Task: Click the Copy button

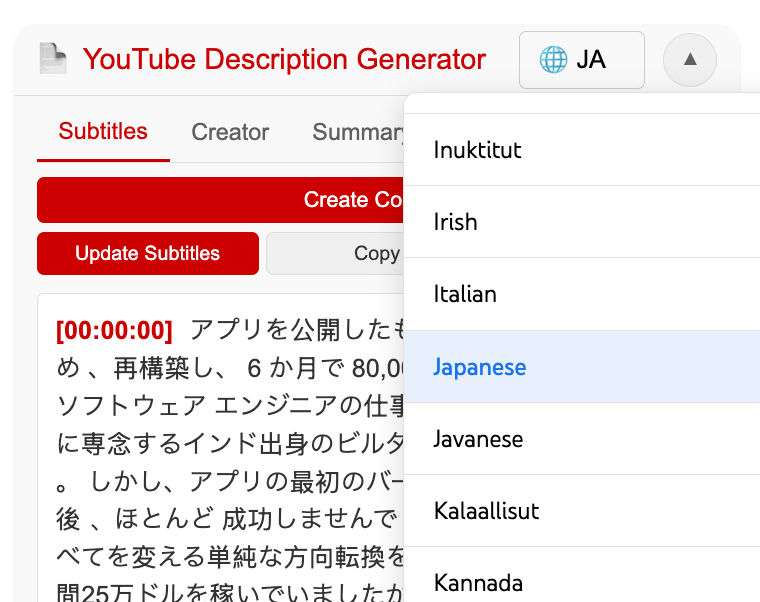Action: click(x=335, y=253)
